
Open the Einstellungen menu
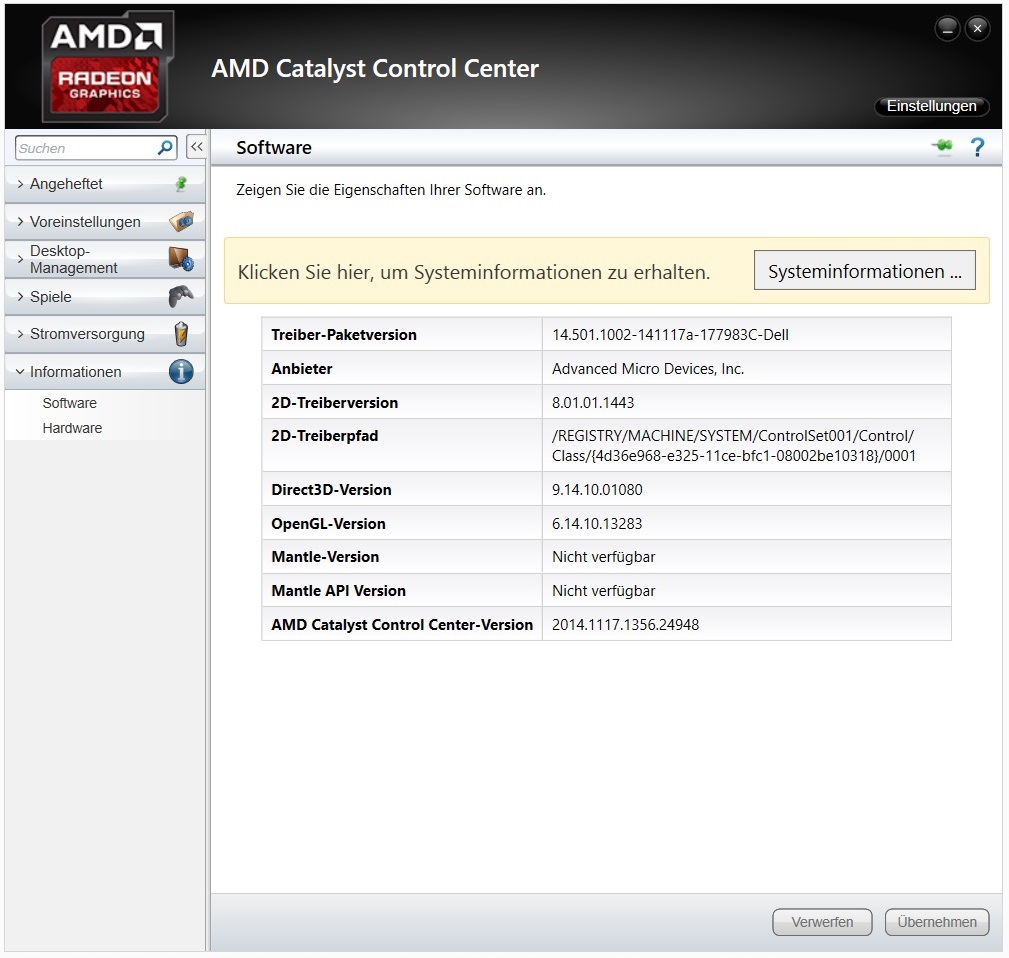tap(931, 106)
